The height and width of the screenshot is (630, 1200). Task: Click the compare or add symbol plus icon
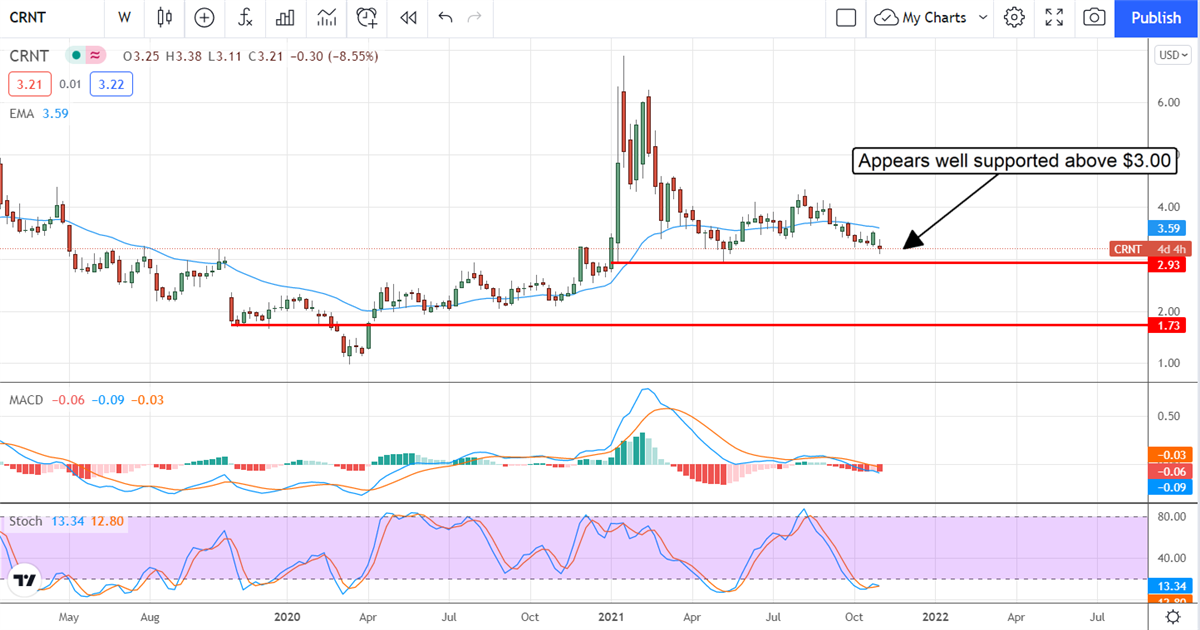[204, 17]
